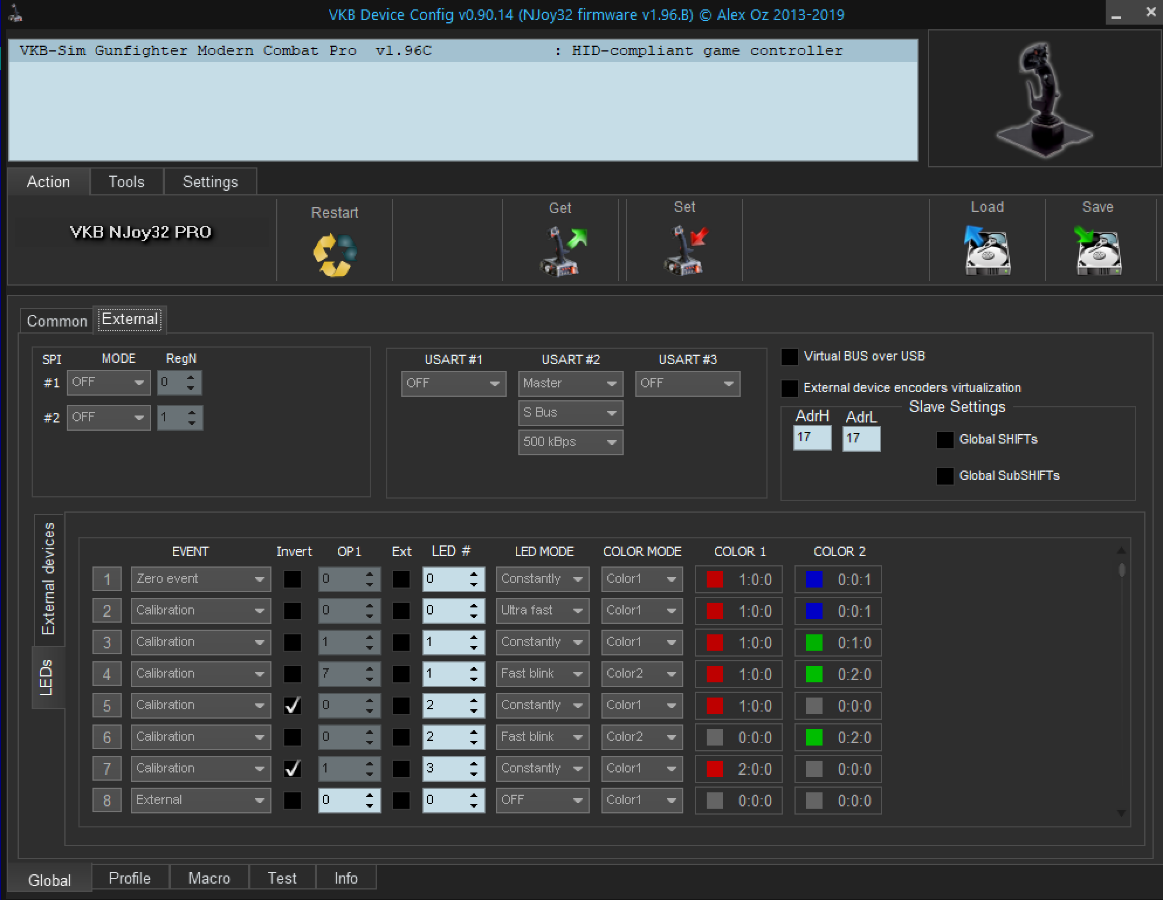Screen dimensions: 1163x900
Task: Click the Get joystick icon
Action: [562, 251]
